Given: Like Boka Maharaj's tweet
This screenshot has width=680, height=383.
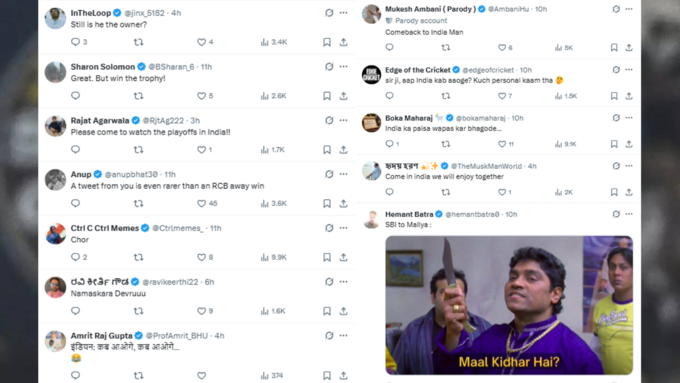Looking at the screenshot, I should click(502, 144).
